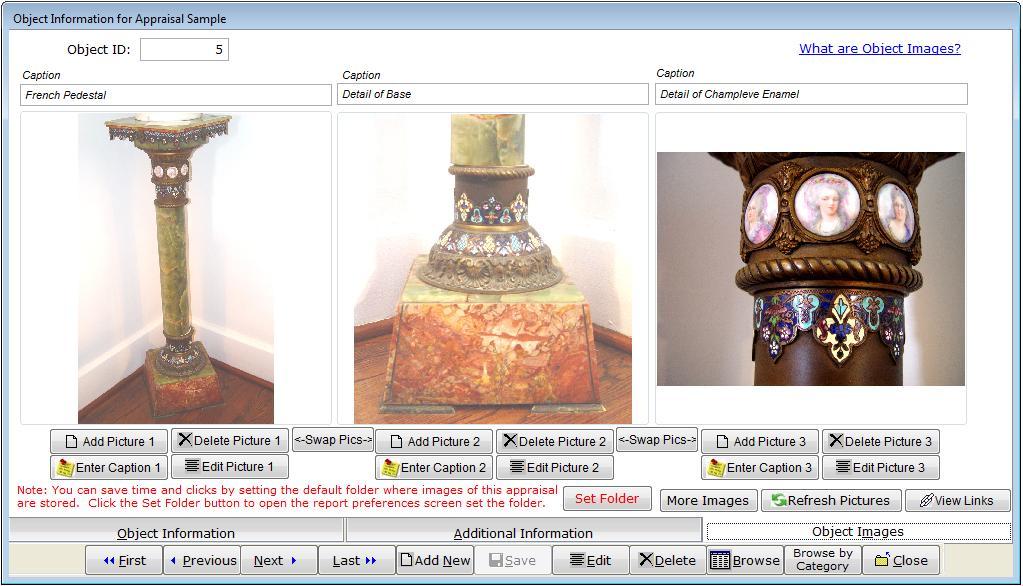Click Add Picture 2 button
This screenshot has width=1023, height=586.
click(x=435, y=442)
